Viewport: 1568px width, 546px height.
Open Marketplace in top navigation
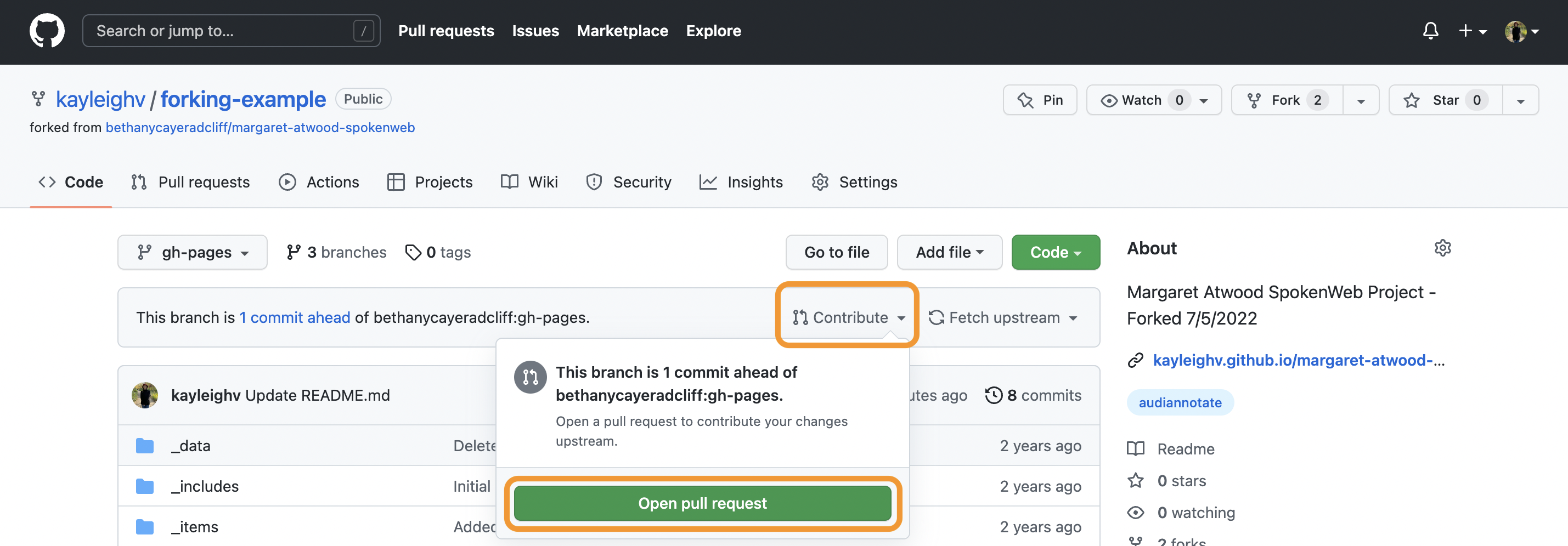[x=623, y=30]
